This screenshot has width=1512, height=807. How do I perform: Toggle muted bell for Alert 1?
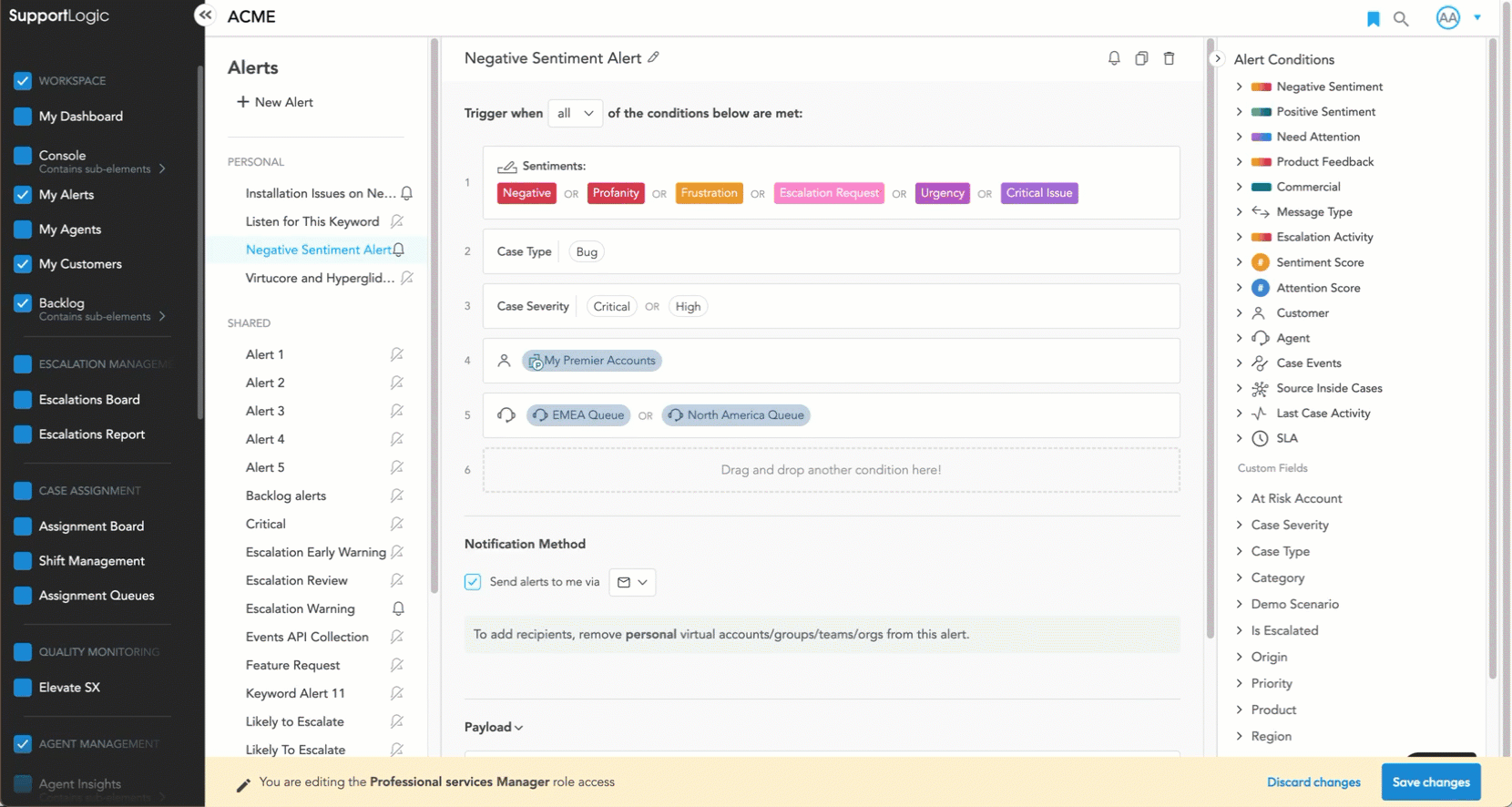(x=397, y=354)
